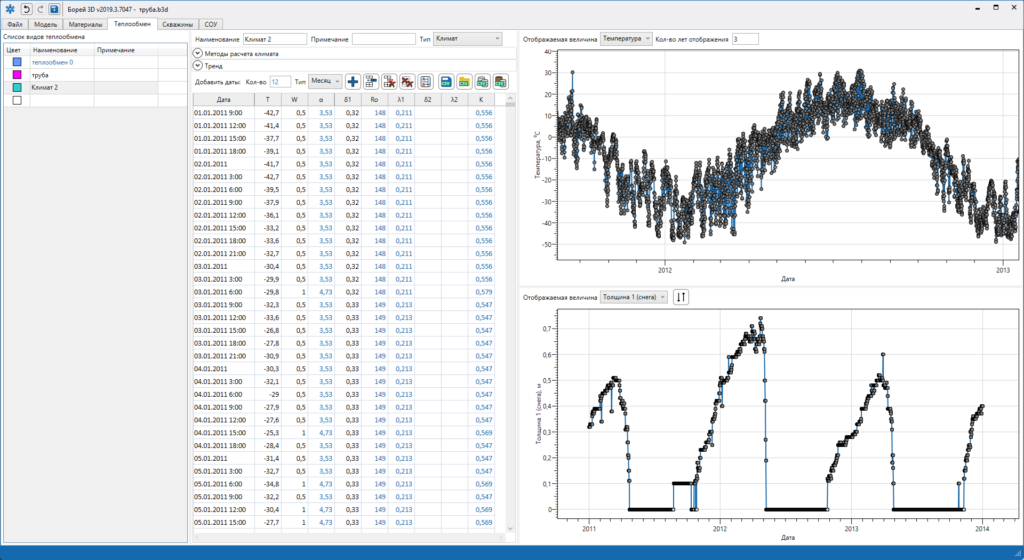
Task: Click the λ1 column header
Action: (x=401, y=99)
